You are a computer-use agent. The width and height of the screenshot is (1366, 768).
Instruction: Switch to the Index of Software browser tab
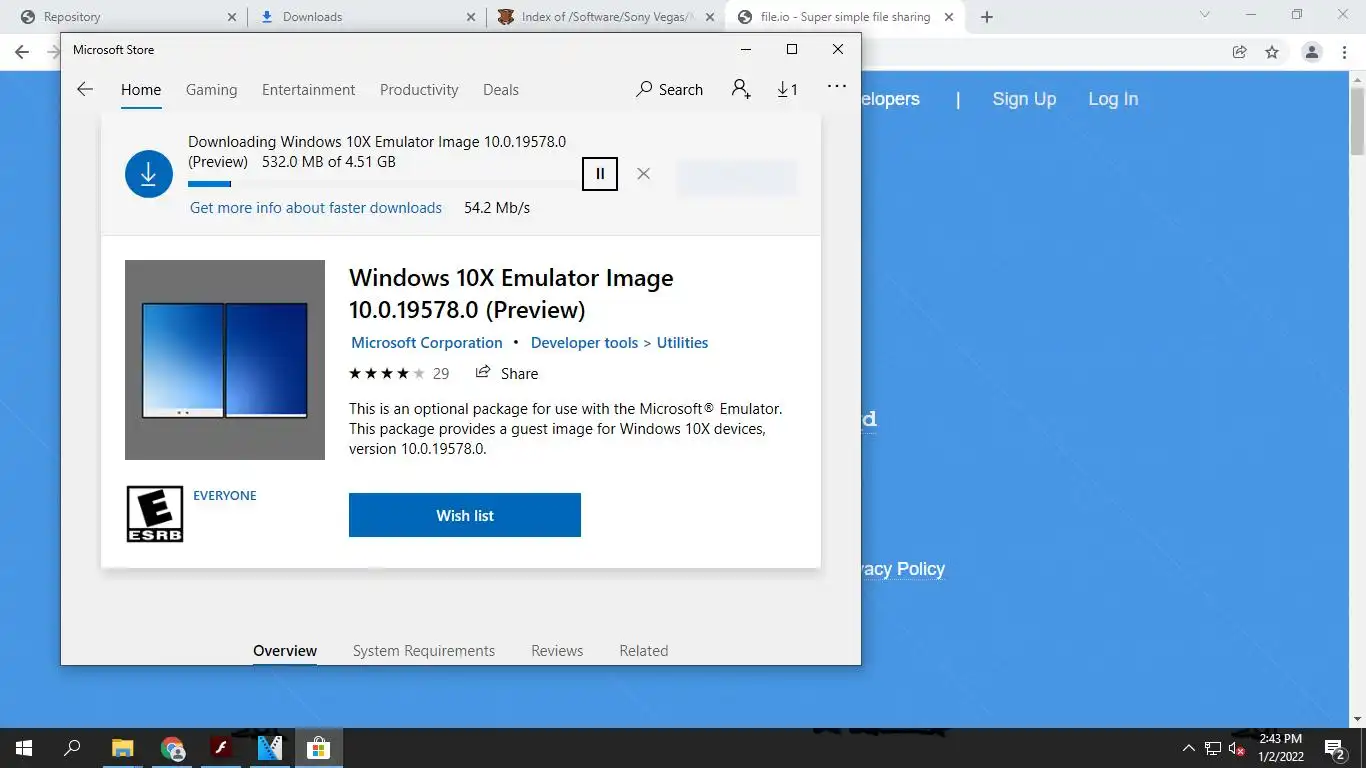pyautogui.click(x=606, y=17)
